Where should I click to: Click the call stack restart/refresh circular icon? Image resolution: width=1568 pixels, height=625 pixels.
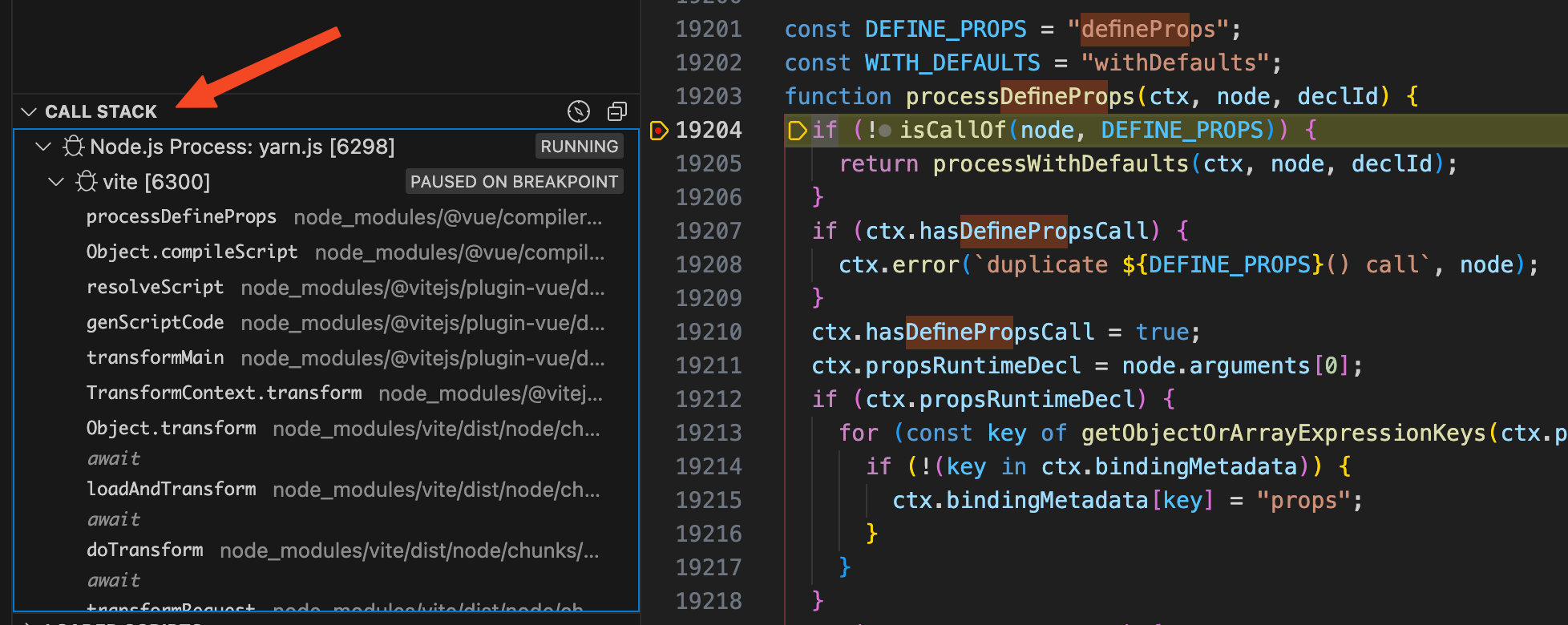pyautogui.click(x=579, y=111)
